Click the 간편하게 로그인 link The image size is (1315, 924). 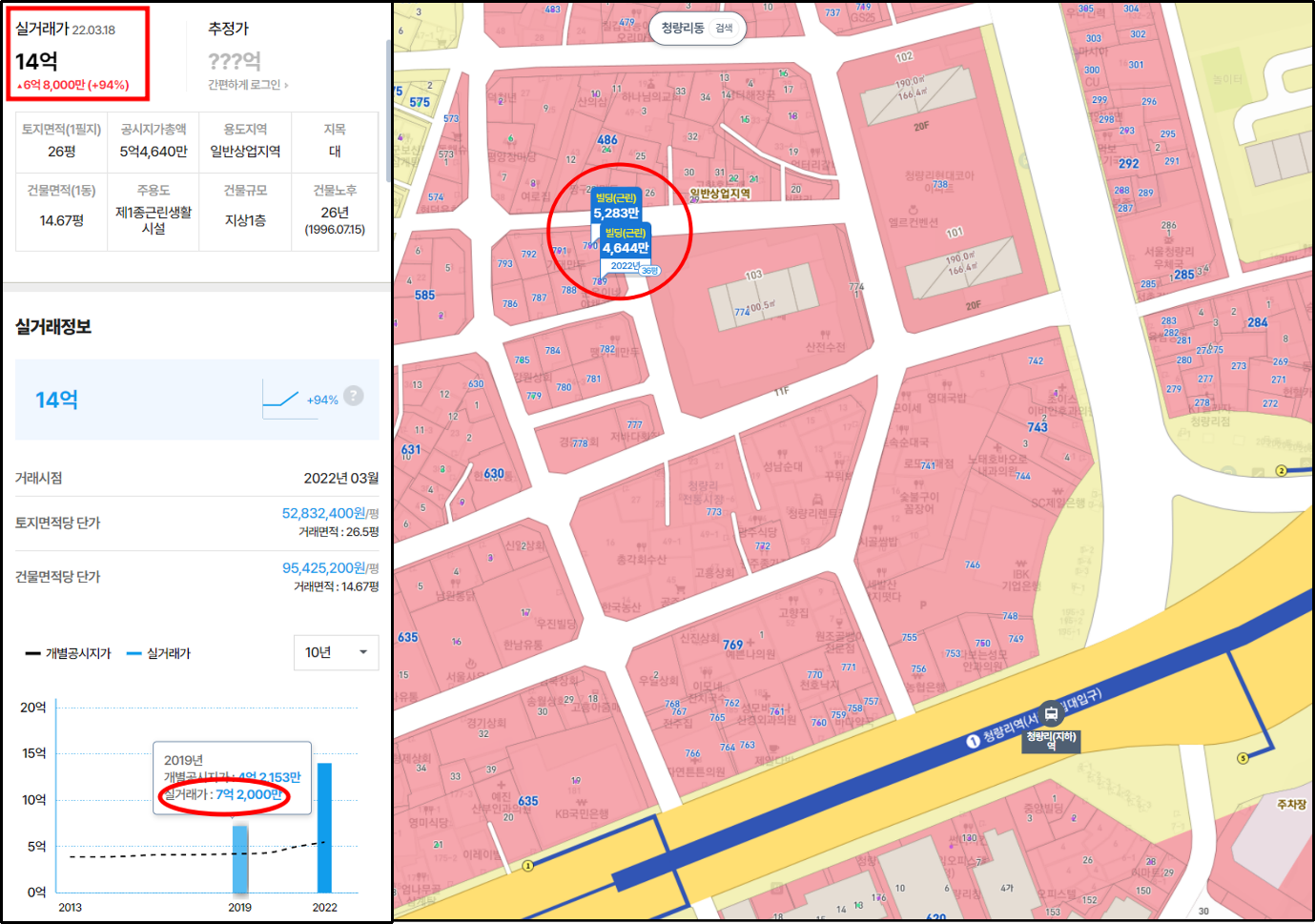tap(248, 85)
